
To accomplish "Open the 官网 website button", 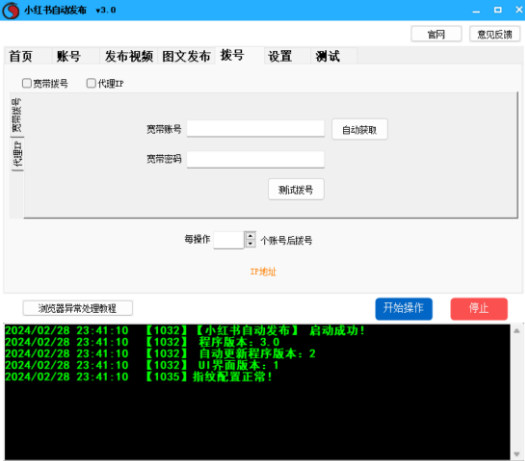I will pyautogui.click(x=436, y=34).
